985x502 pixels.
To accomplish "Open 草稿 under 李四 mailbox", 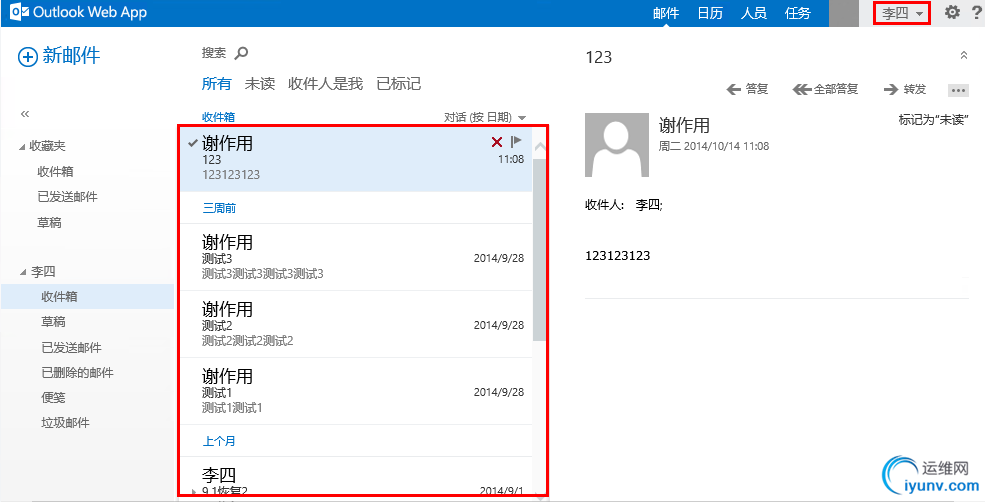I will (x=53, y=322).
